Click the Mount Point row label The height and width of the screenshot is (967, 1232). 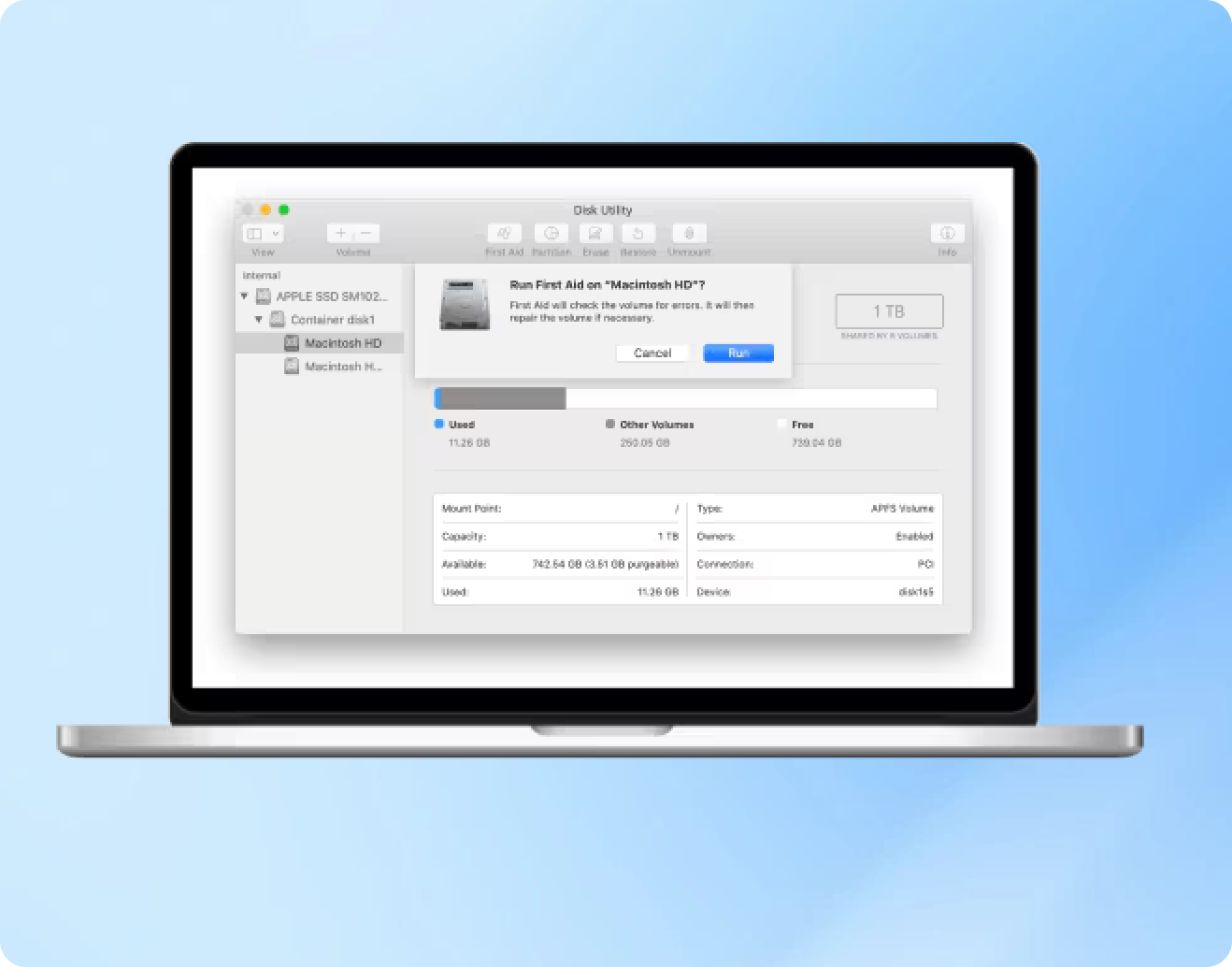pyautogui.click(x=471, y=509)
